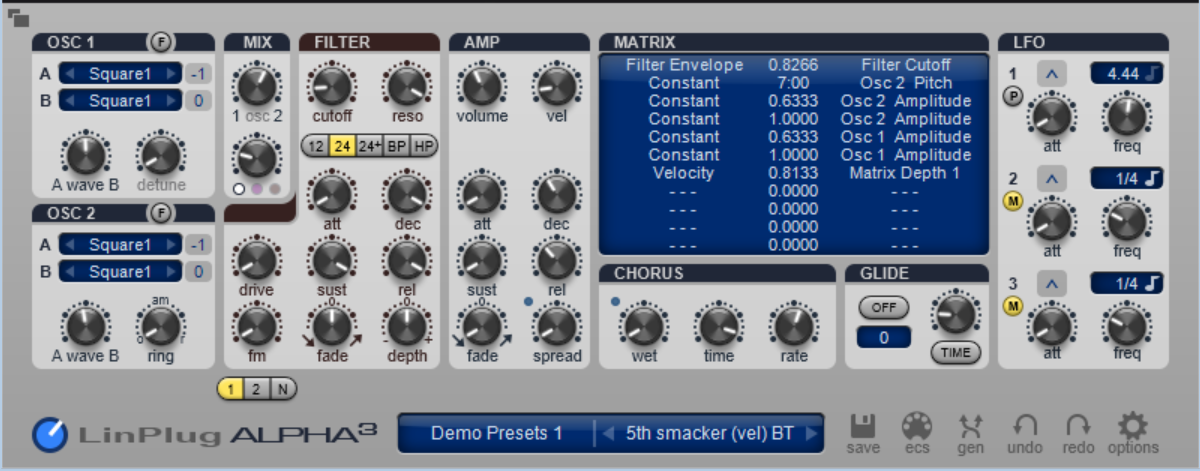This screenshot has height=471, width=1200.
Task: Adjust the filter cutoff knob
Action: point(330,86)
